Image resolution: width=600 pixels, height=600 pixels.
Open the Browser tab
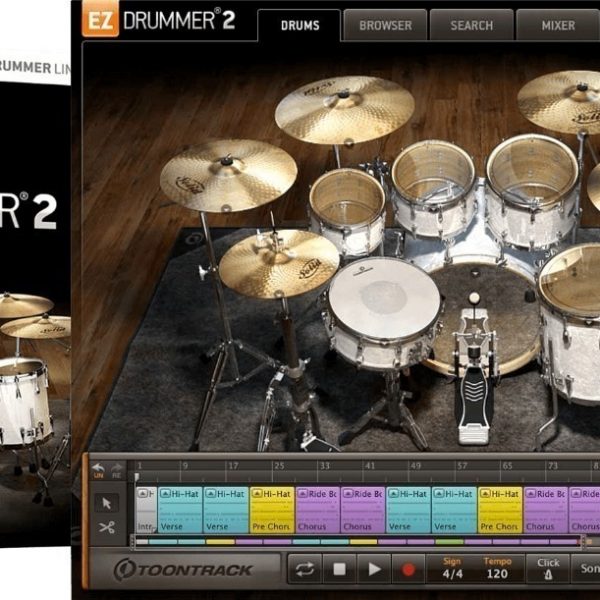pyautogui.click(x=385, y=25)
